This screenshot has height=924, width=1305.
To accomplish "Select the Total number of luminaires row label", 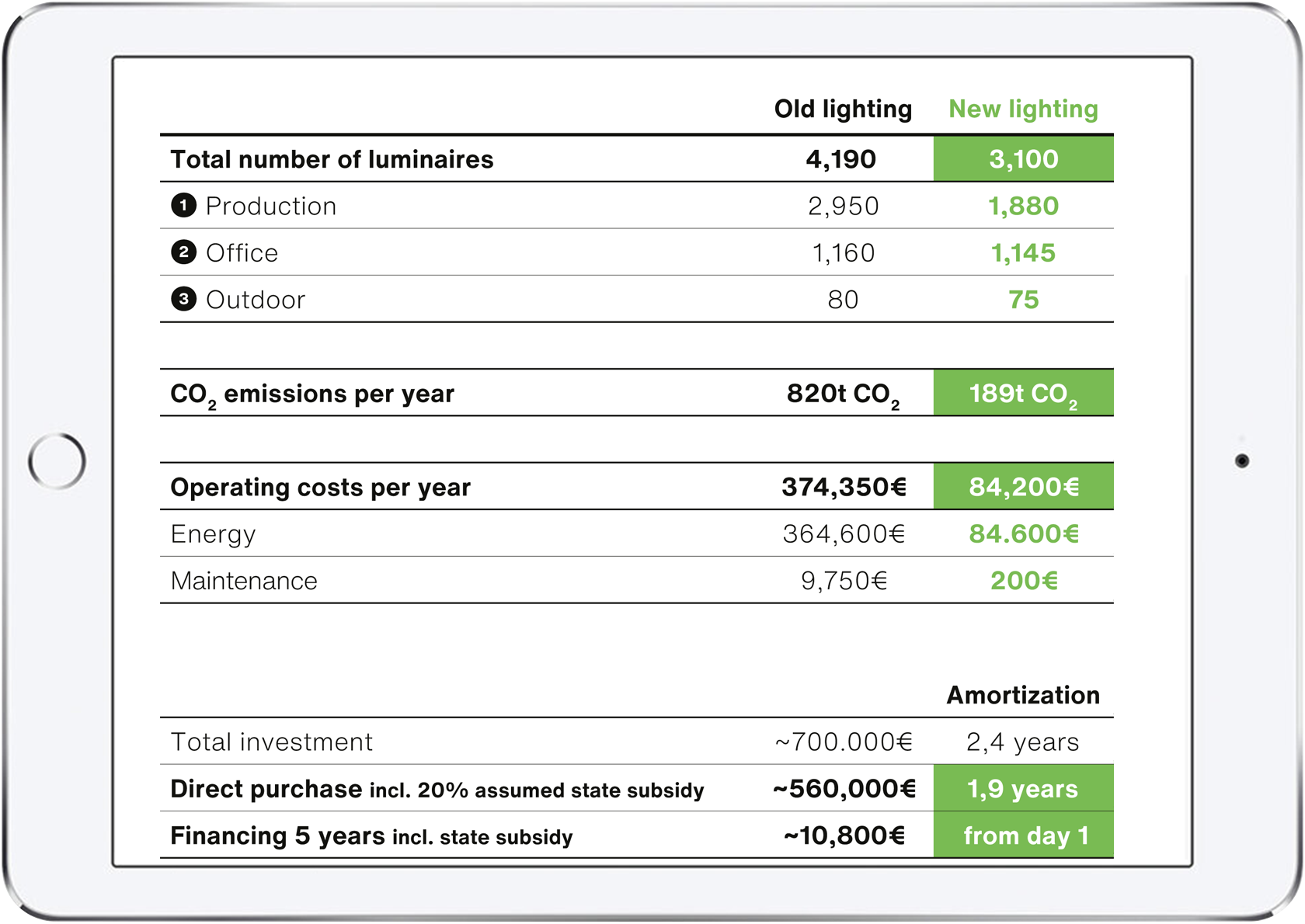I will point(332,159).
